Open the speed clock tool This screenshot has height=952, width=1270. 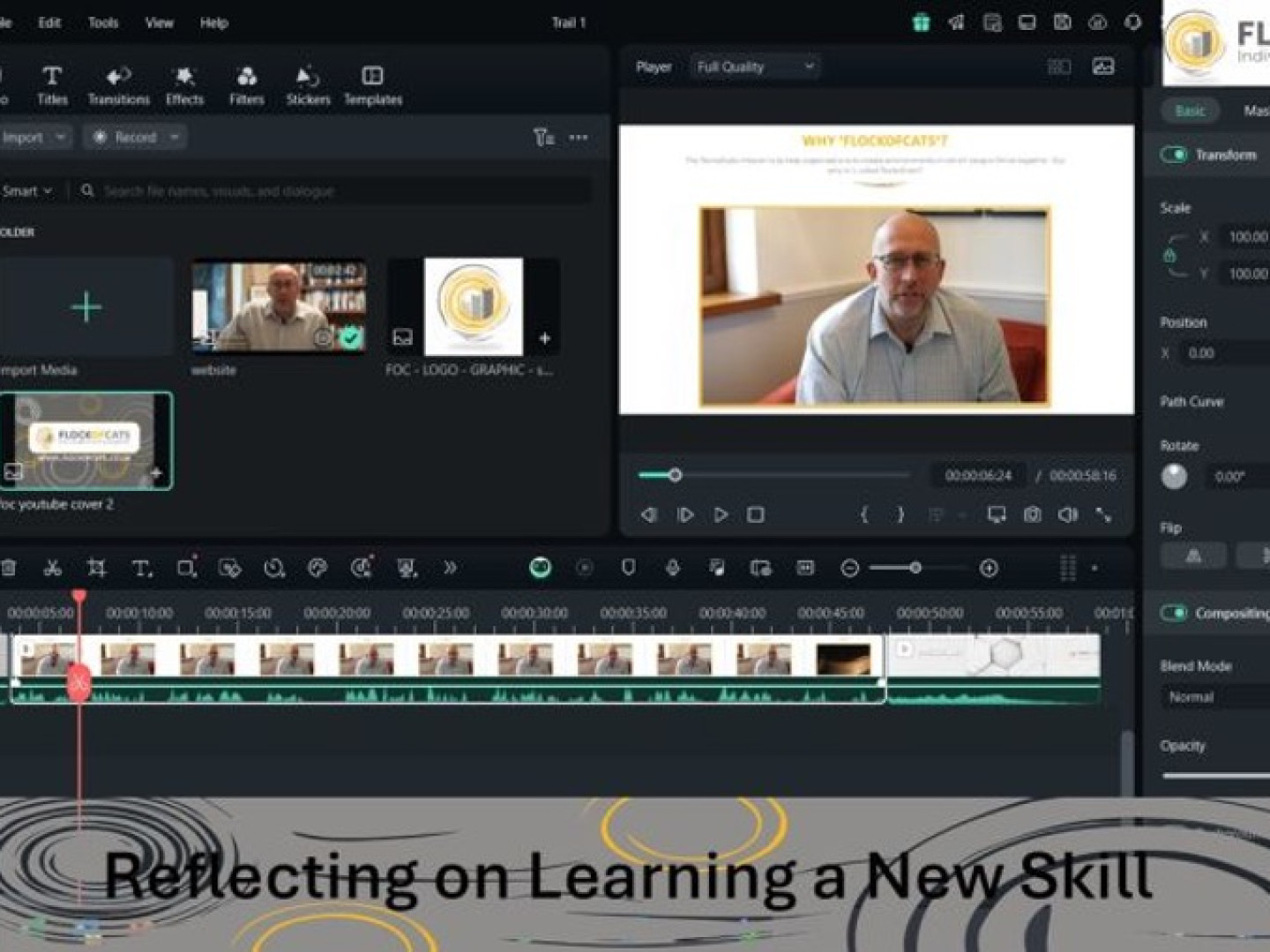point(274,569)
